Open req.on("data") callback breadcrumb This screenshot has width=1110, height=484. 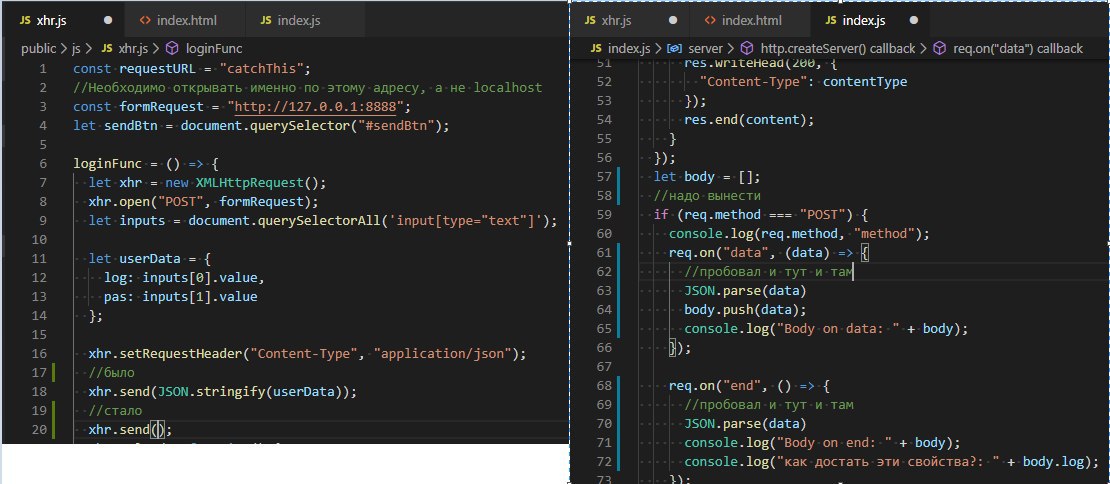pyautogui.click(x=1018, y=48)
